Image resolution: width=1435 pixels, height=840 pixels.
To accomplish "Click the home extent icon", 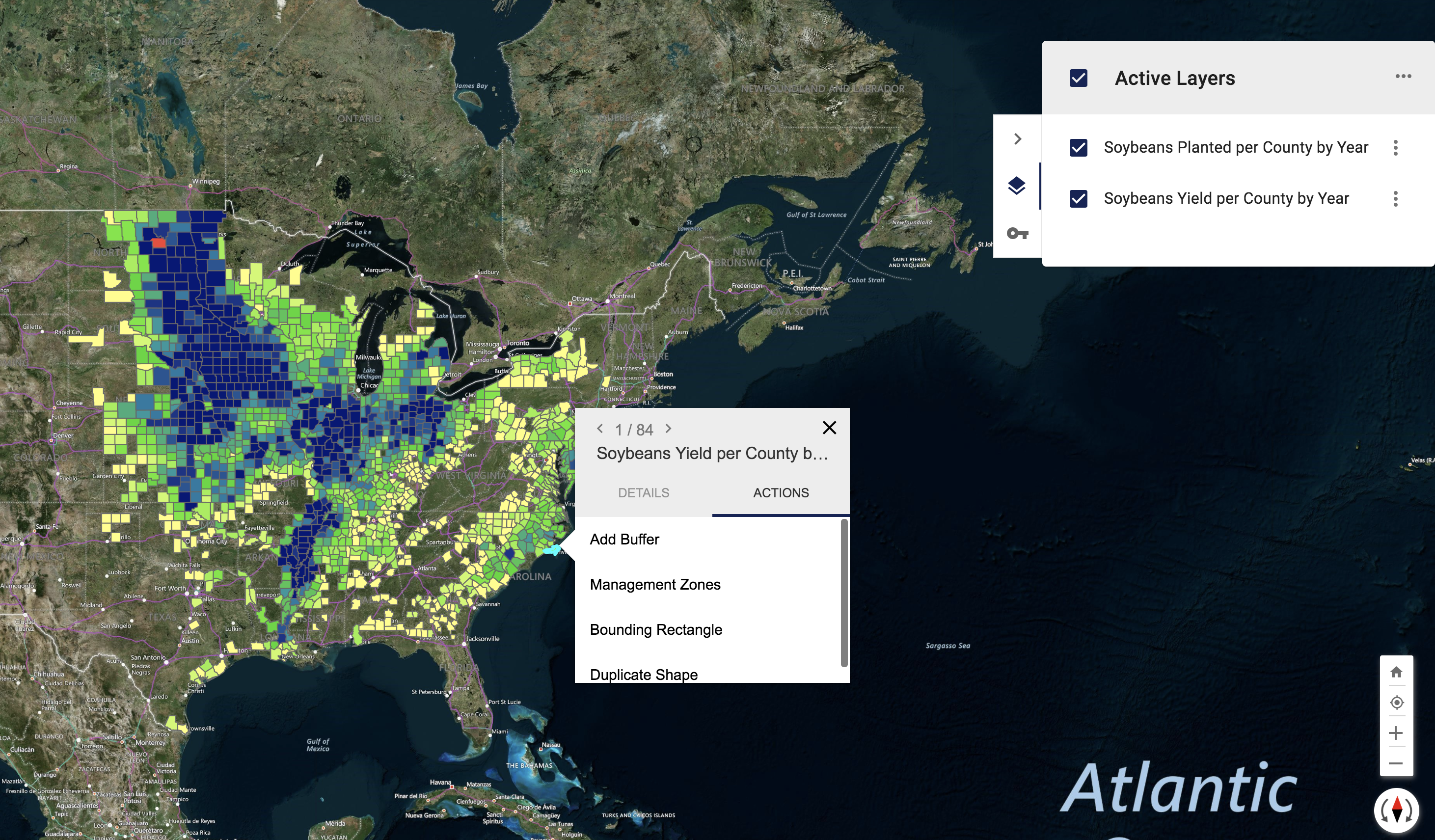I will point(1396,672).
